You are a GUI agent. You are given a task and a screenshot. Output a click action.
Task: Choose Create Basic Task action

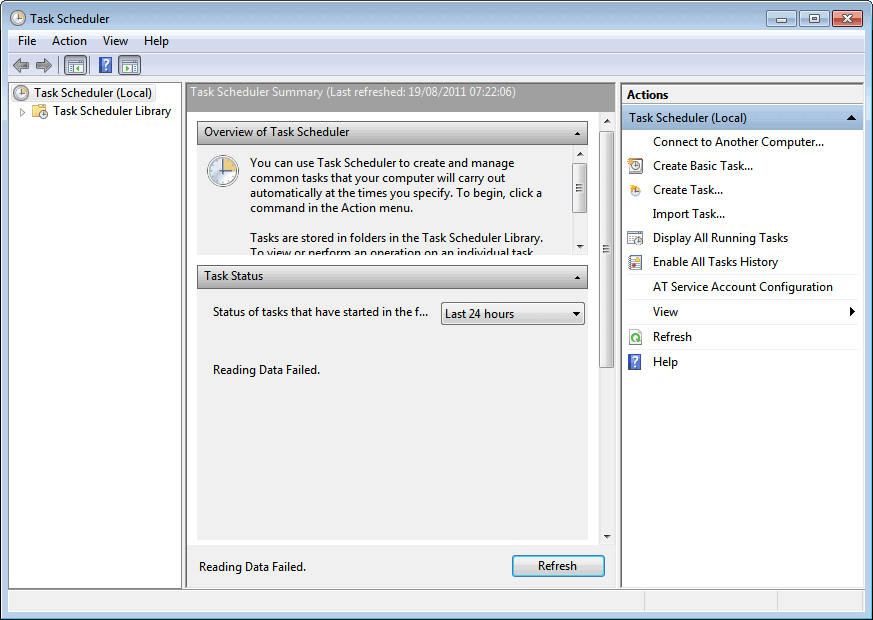pos(703,166)
